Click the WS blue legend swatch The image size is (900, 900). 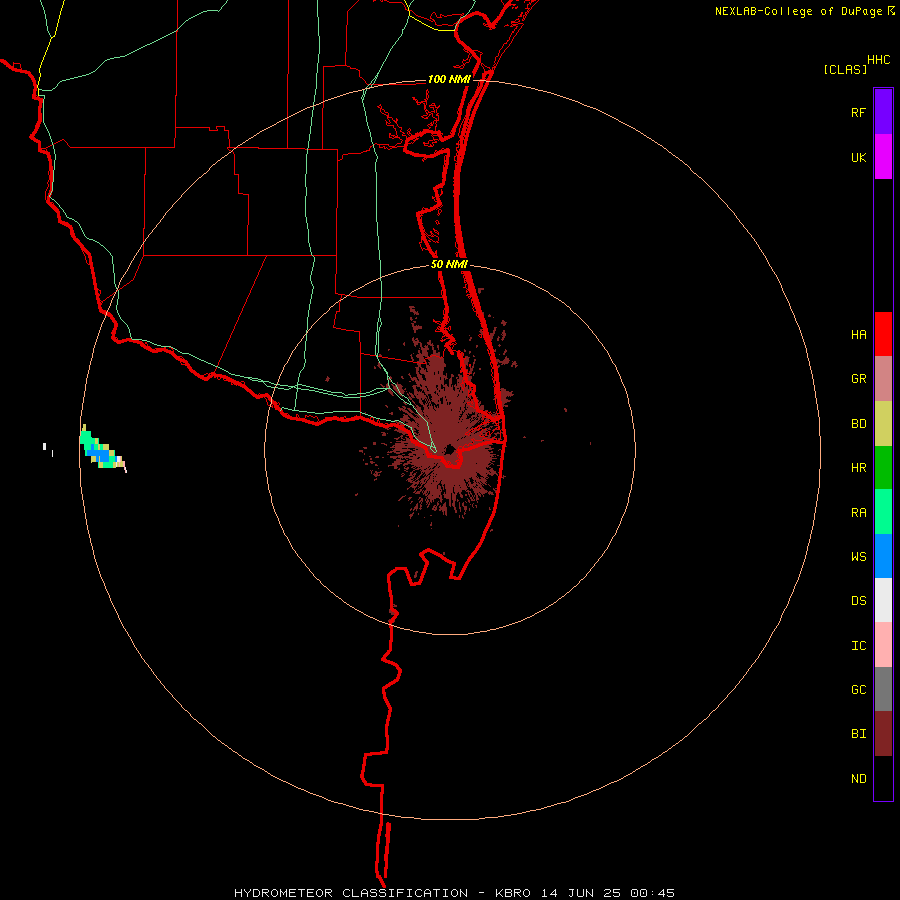[x=883, y=556]
